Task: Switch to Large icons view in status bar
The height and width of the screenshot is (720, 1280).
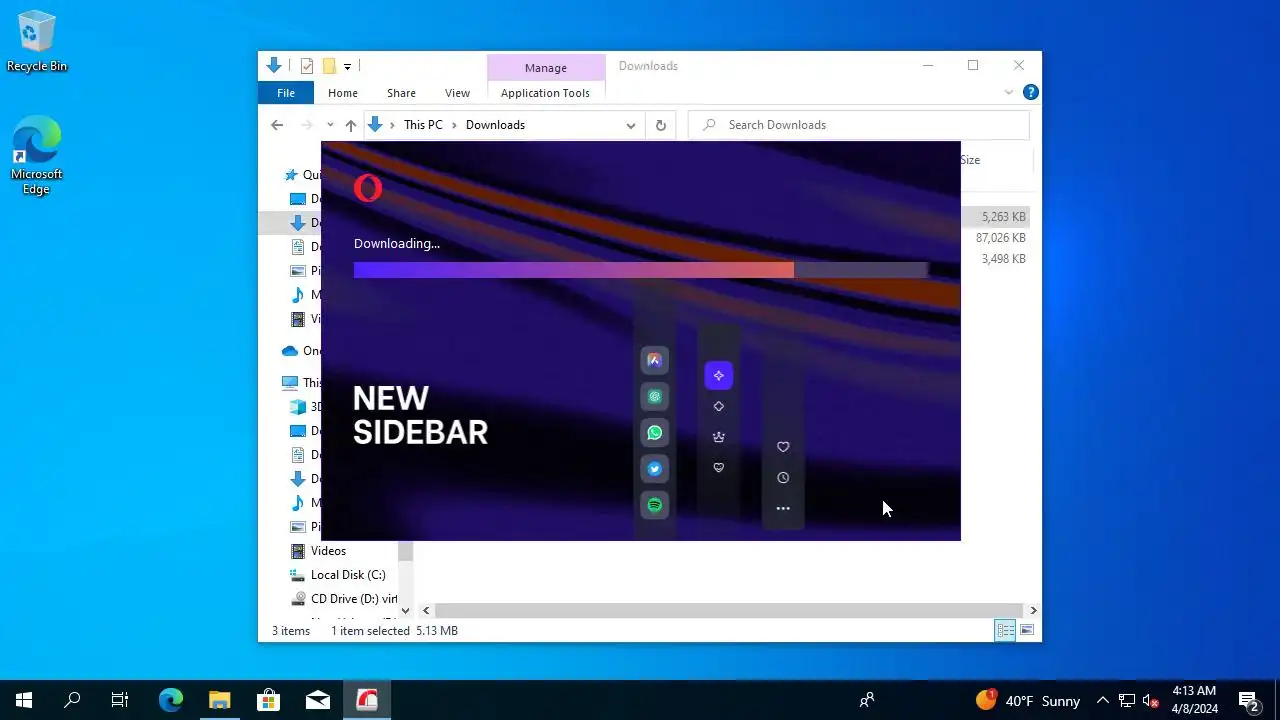Action: (1027, 630)
